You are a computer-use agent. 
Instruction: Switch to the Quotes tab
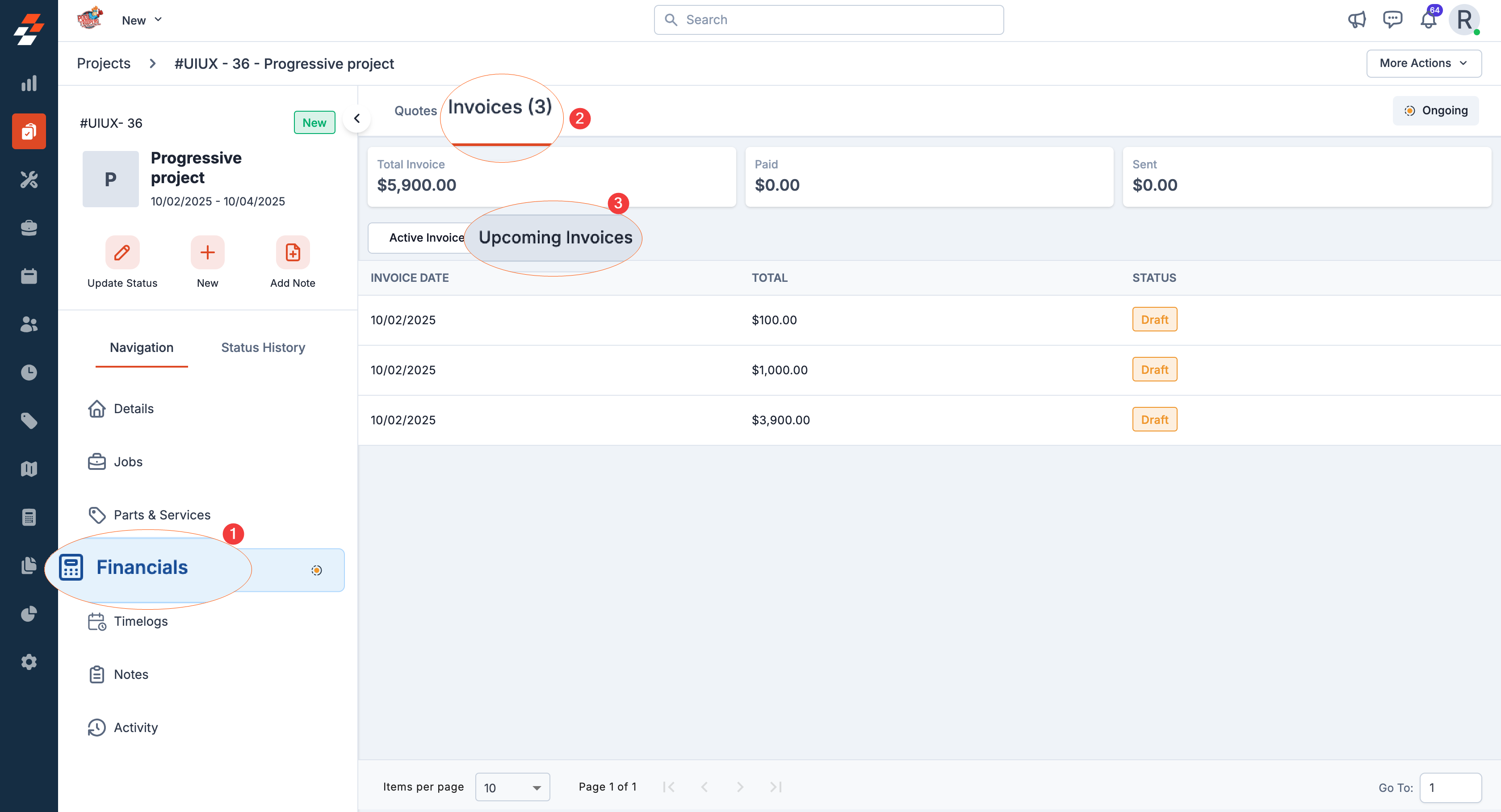(x=415, y=111)
